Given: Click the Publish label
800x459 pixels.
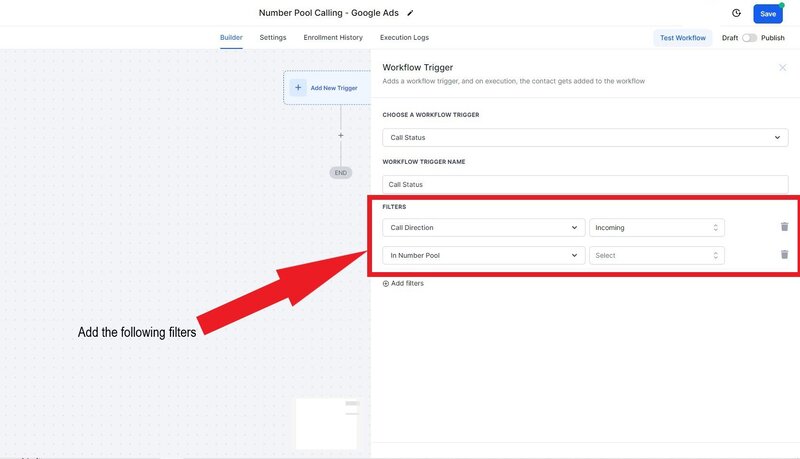Looking at the screenshot, I should tap(772, 38).
